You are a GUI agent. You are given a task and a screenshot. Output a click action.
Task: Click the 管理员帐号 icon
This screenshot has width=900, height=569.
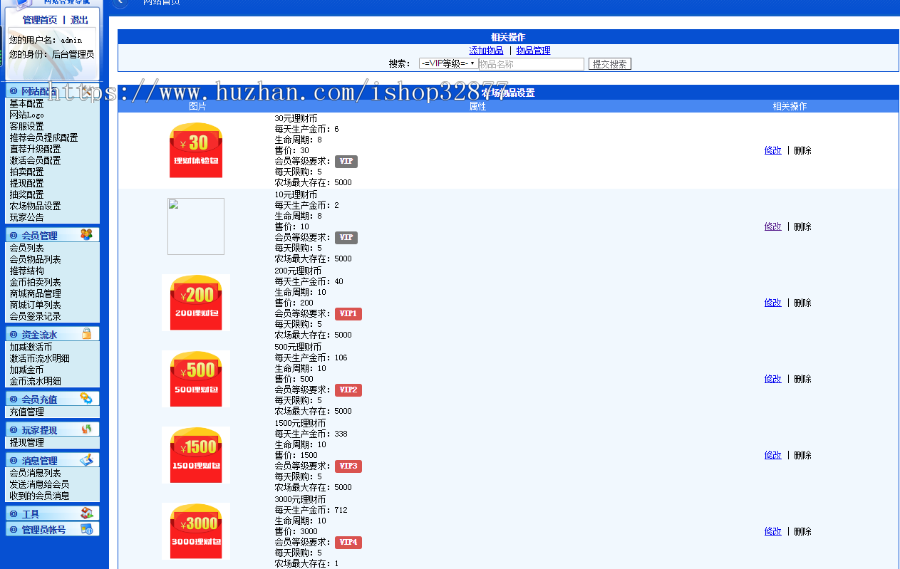[86, 529]
